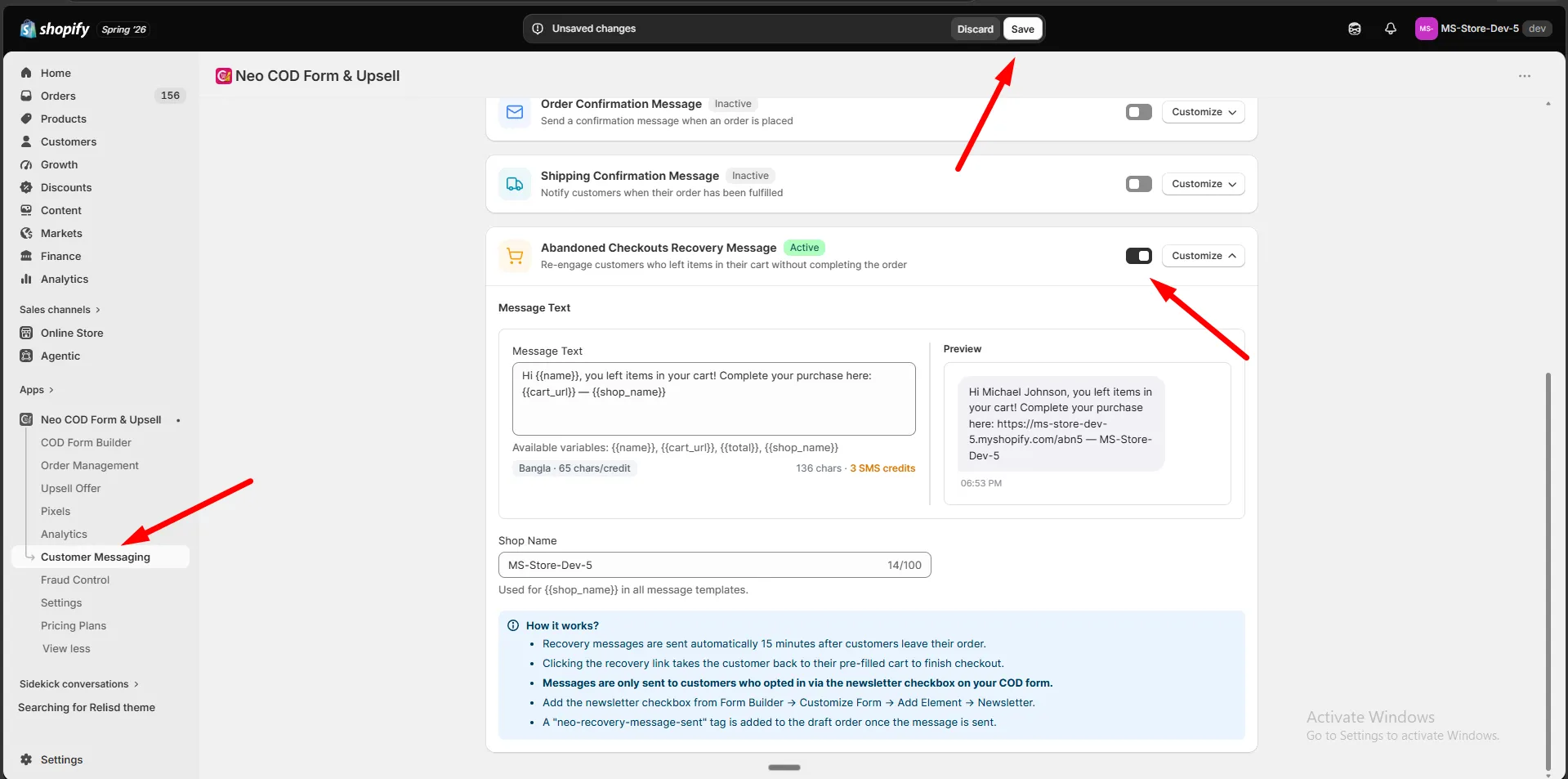Click the Shop Name input field
The height and width of the screenshot is (779, 1568).
coord(714,565)
